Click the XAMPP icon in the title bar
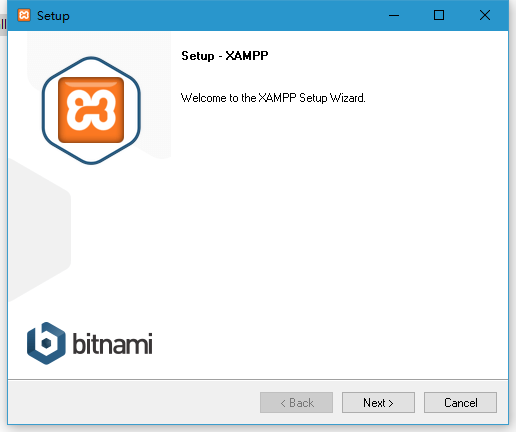 pyautogui.click(x=24, y=15)
